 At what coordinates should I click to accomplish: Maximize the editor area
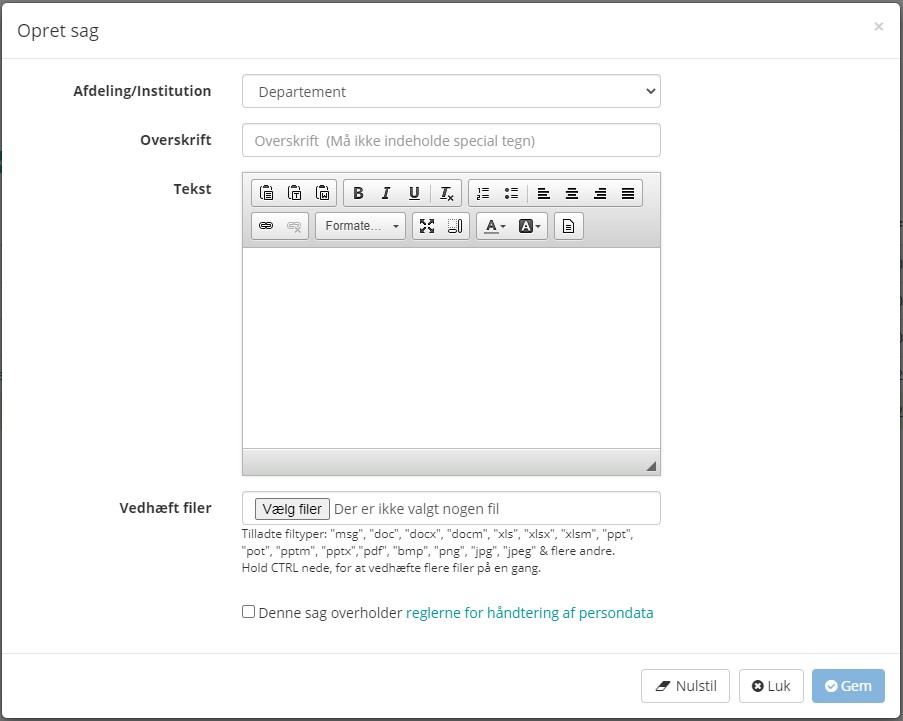coord(427,226)
